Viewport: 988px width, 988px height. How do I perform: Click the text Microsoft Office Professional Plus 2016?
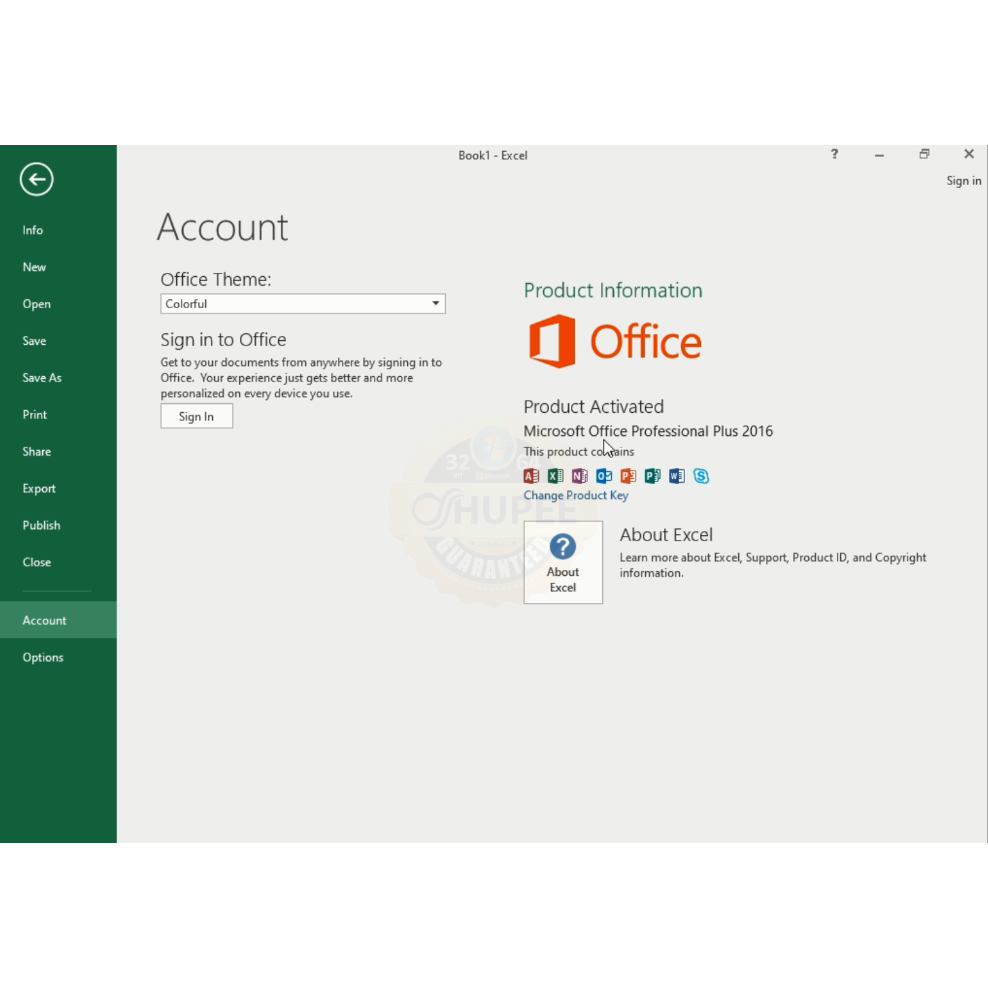(x=648, y=431)
